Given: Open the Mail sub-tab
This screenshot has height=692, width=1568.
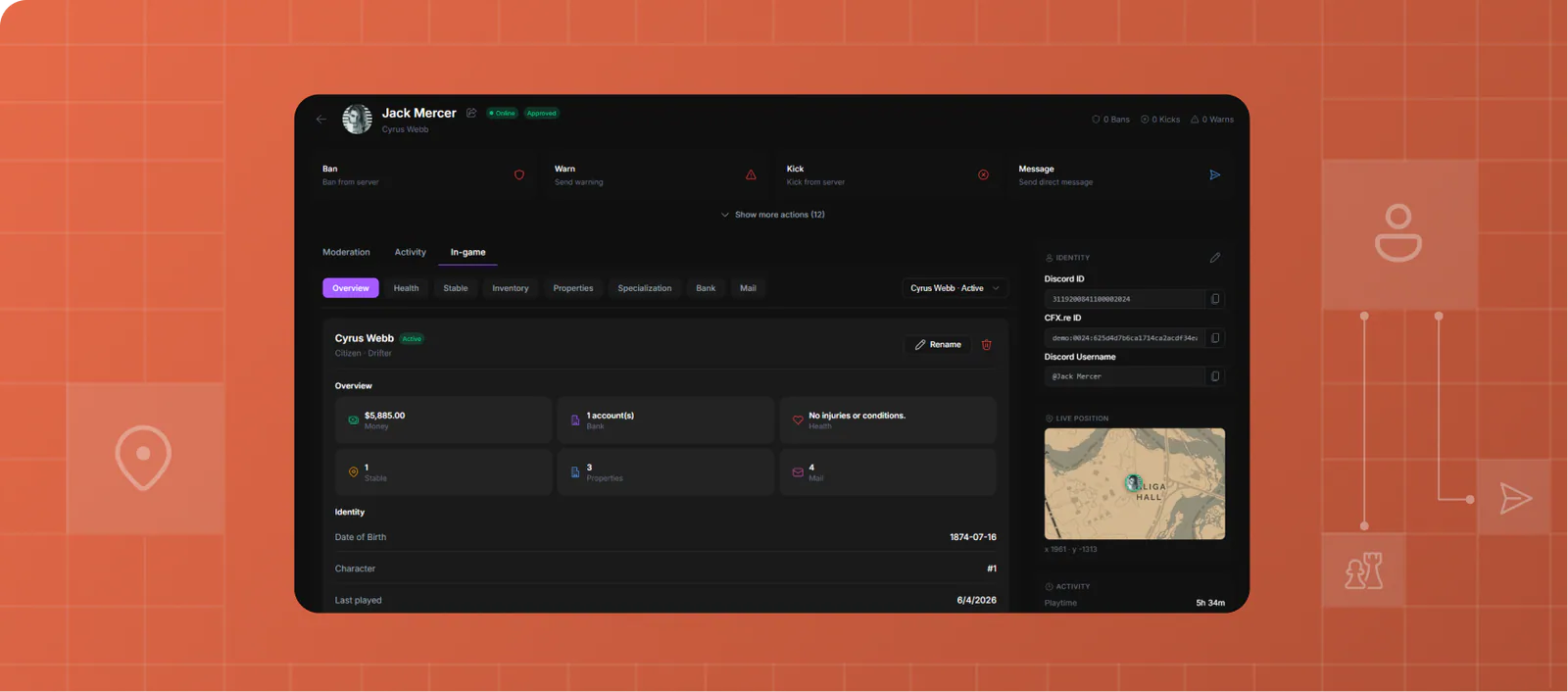Looking at the screenshot, I should (748, 288).
